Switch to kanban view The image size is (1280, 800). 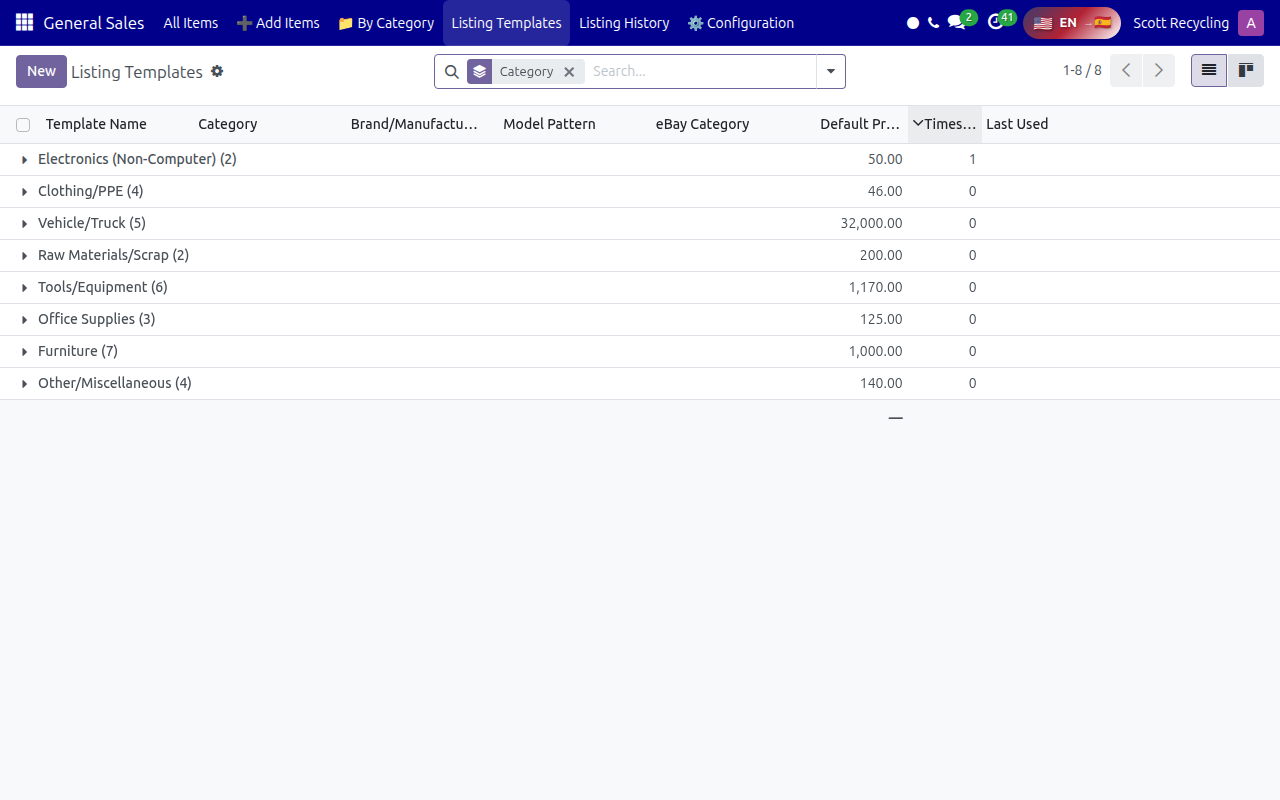click(x=1246, y=71)
